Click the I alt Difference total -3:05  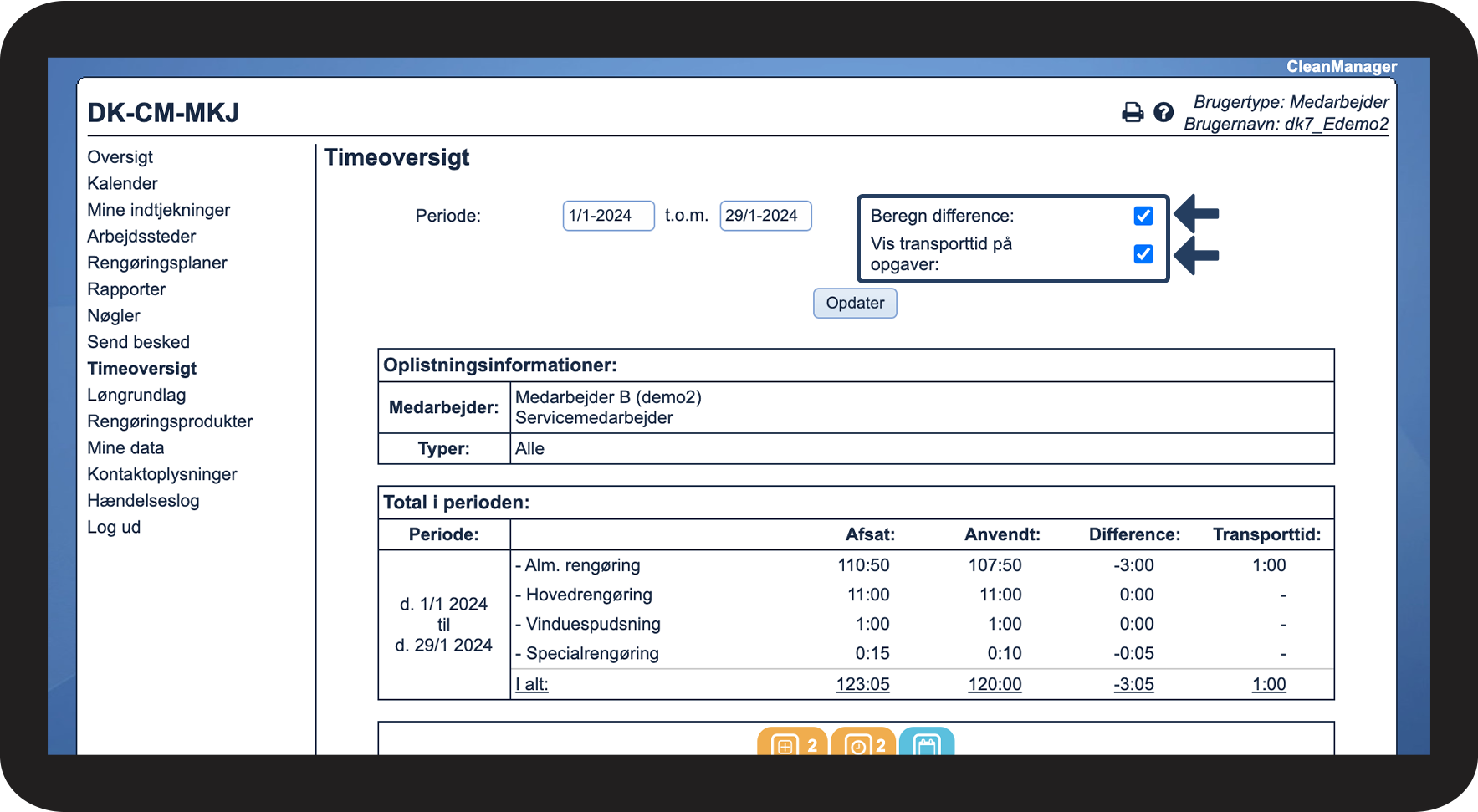coord(1133,684)
